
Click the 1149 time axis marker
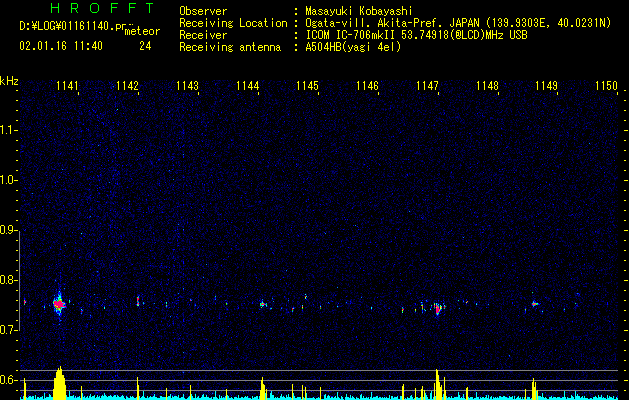pos(547,85)
